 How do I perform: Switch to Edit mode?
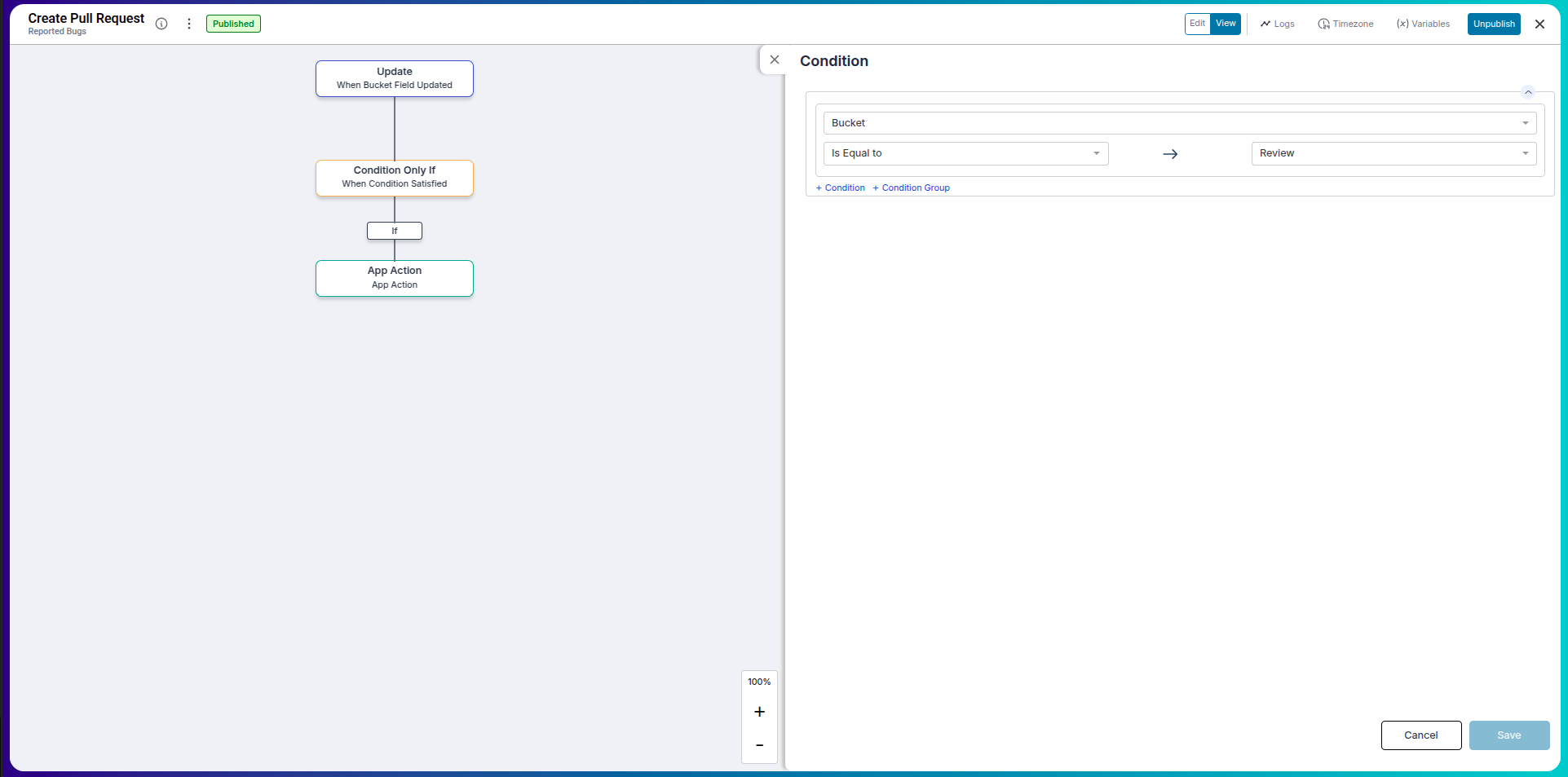pyautogui.click(x=1197, y=24)
